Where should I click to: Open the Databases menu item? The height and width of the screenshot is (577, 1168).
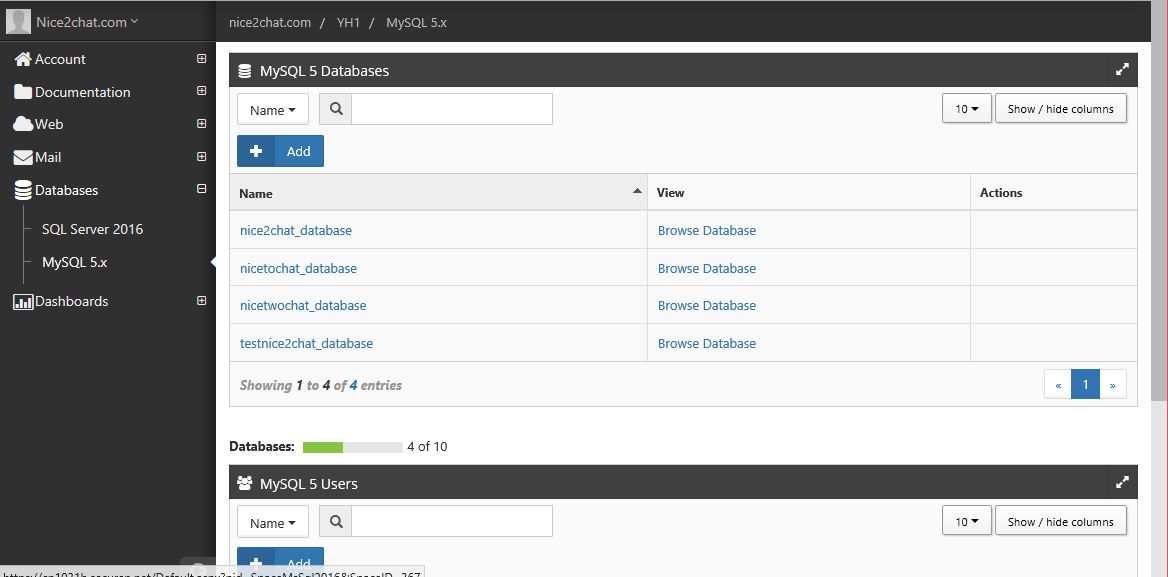coord(66,191)
